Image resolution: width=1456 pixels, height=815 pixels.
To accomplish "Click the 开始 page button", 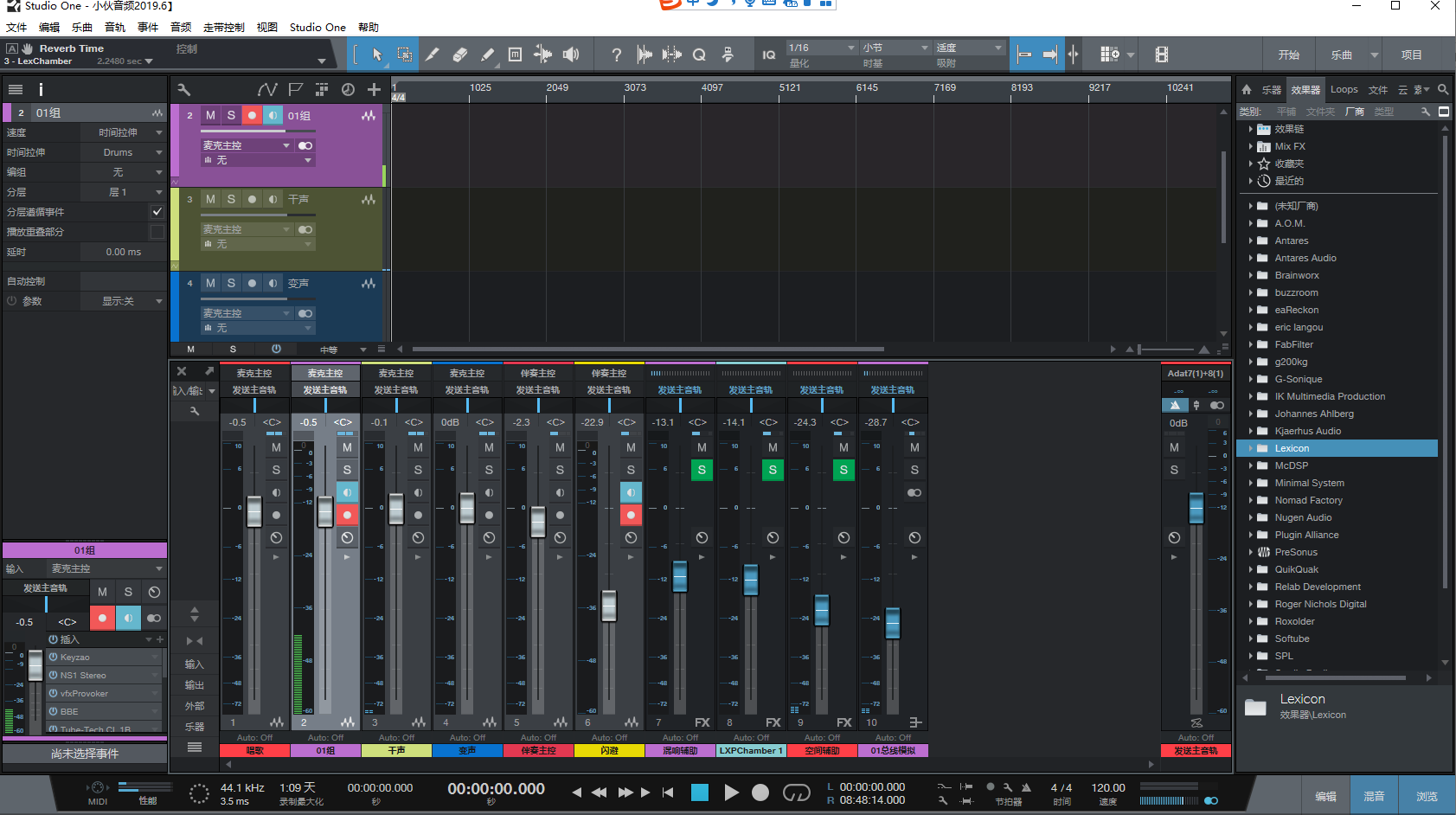I will pos(1289,55).
